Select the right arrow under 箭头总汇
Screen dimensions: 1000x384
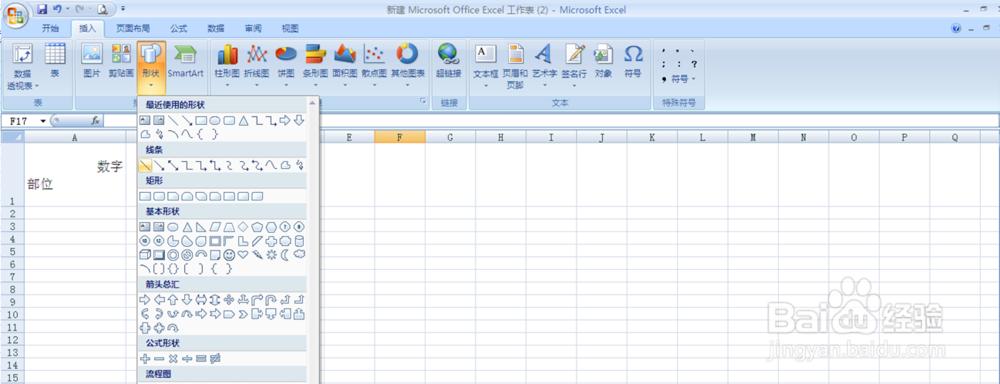[145, 299]
